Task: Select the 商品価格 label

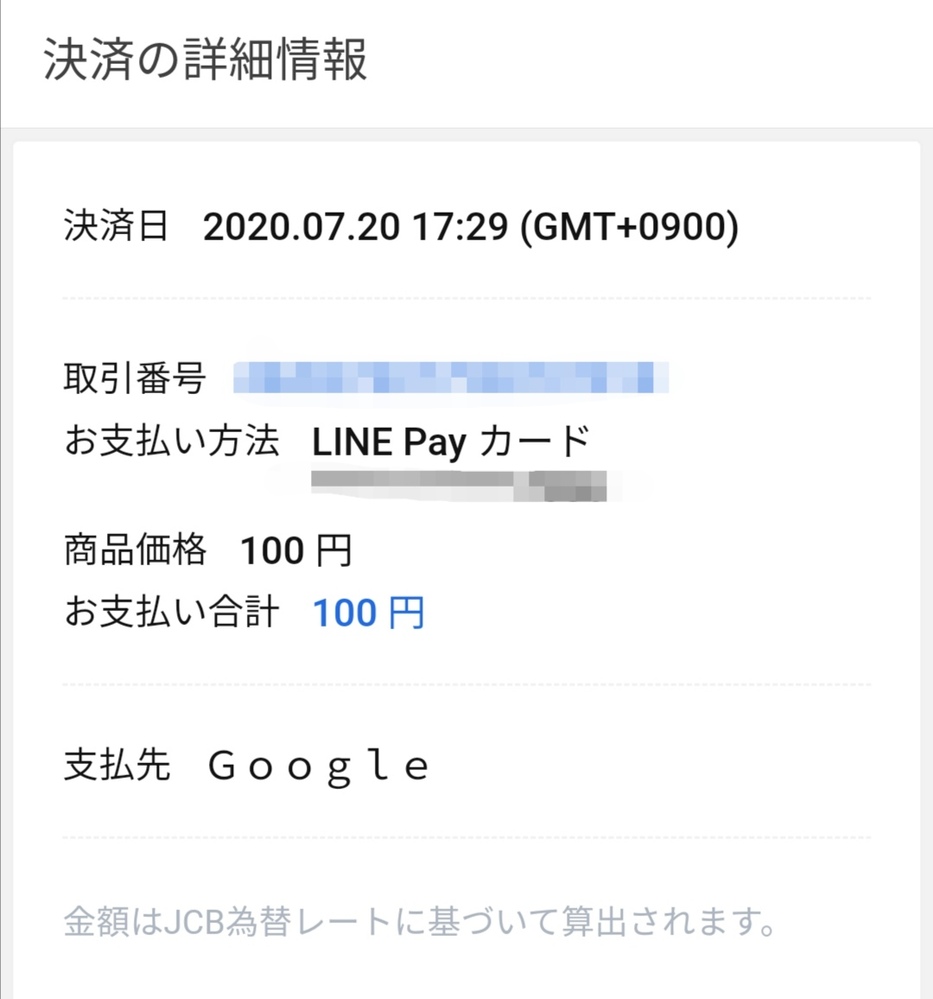Action: pos(134,550)
